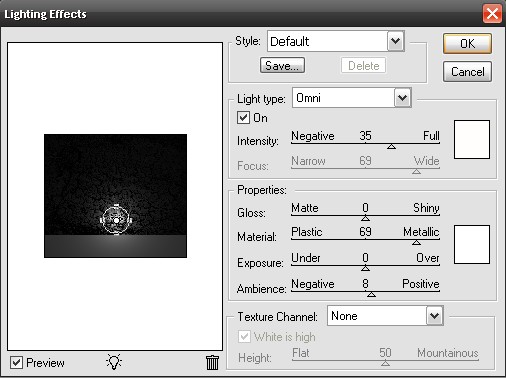Click the Delete style button

tap(363, 65)
